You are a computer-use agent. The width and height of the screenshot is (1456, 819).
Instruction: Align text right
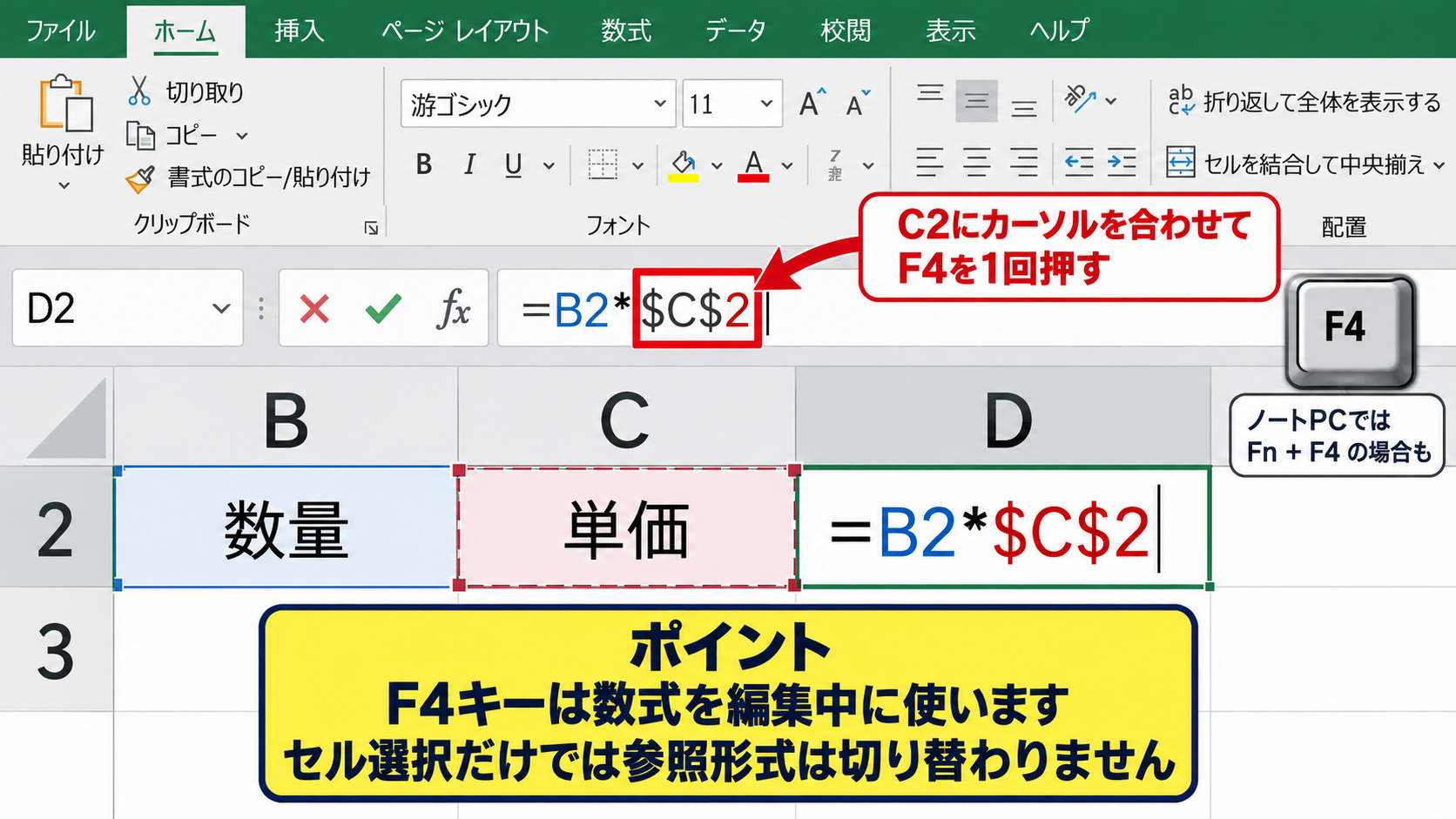coord(1023,163)
